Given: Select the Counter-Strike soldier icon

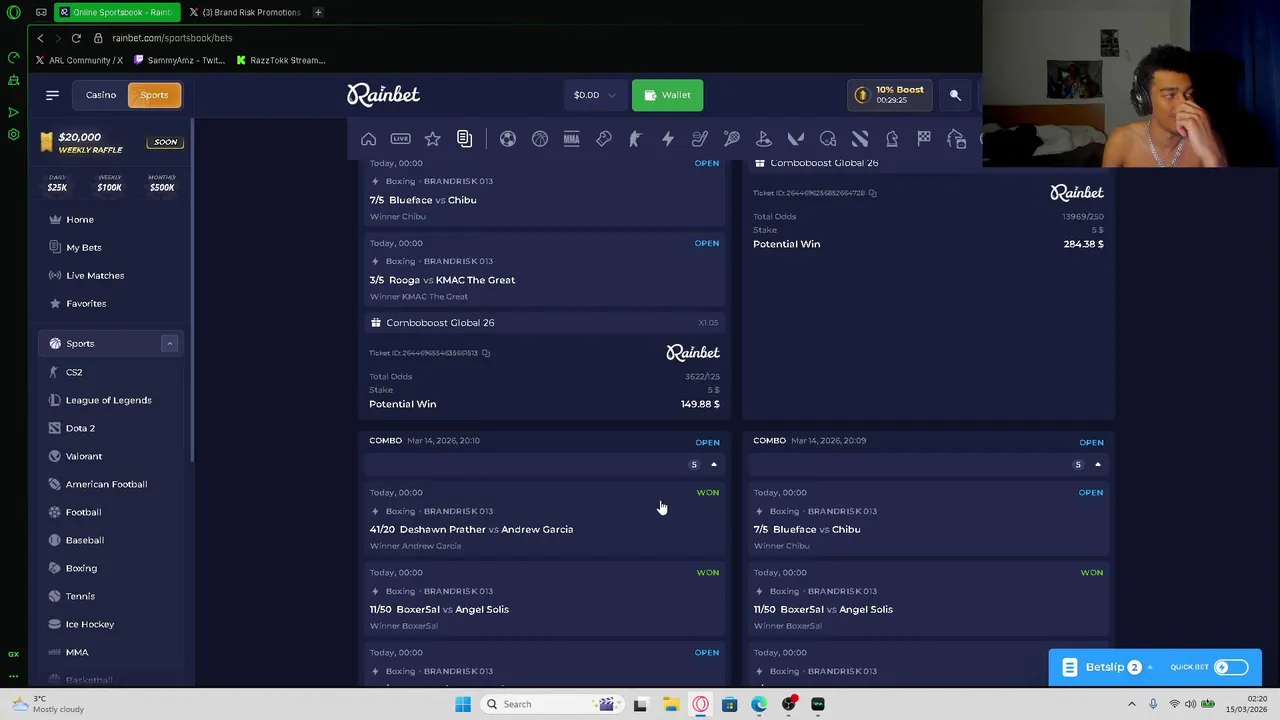Looking at the screenshot, I should tap(635, 139).
